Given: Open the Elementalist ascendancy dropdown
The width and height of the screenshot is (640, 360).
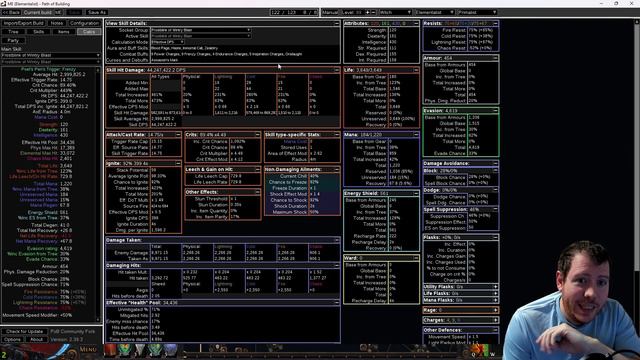Looking at the screenshot, I should point(434,12).
